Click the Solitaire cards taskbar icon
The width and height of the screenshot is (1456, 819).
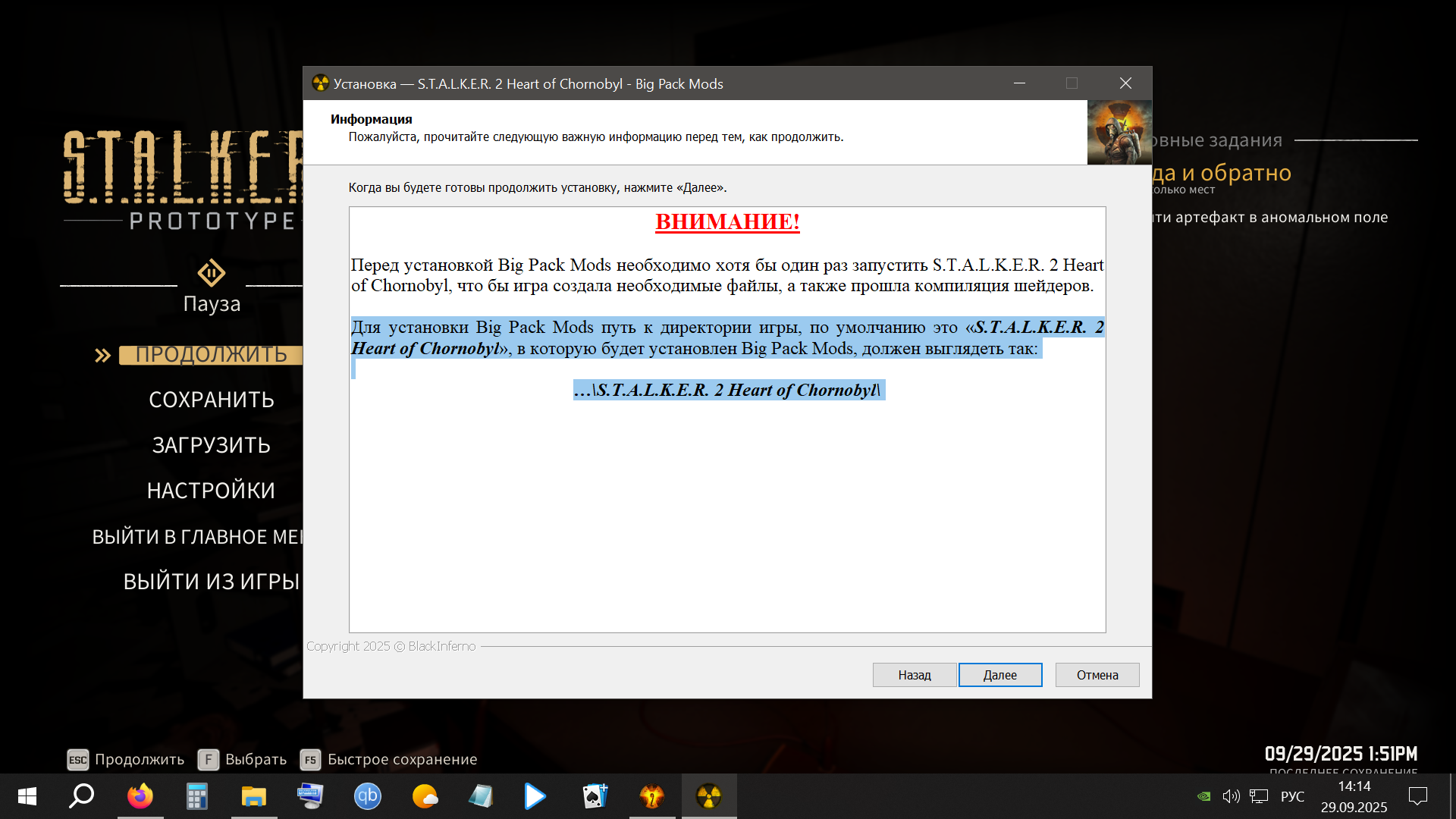595,796
